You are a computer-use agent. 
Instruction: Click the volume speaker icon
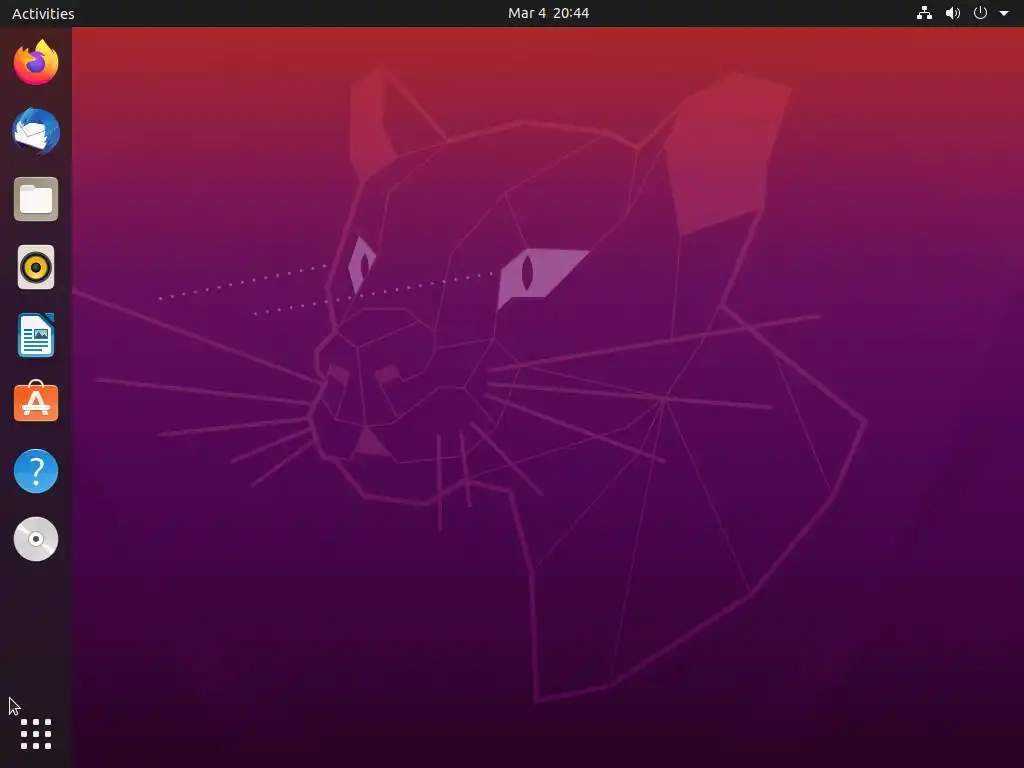pos(953,13)
